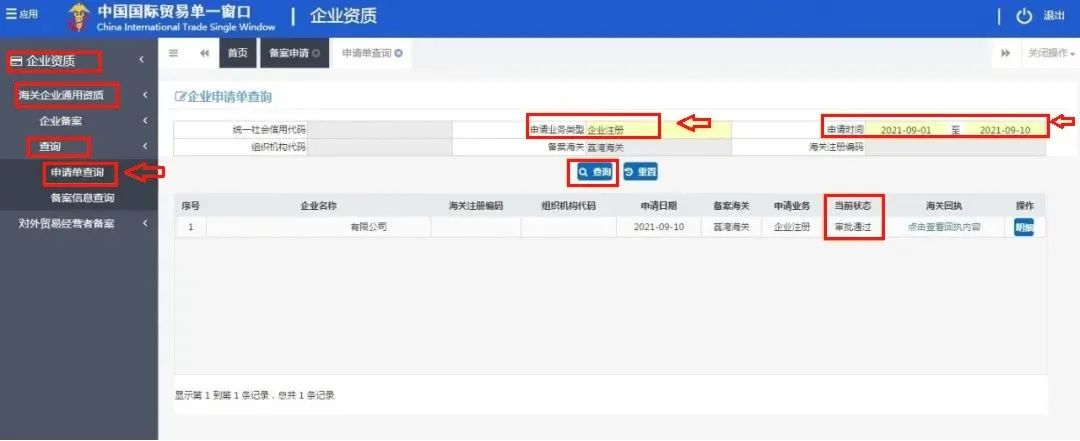Viewport: 1080px width, 441px height.
Task: Open the 申请业务类型 combo box
Action: (x=658, y=129)
